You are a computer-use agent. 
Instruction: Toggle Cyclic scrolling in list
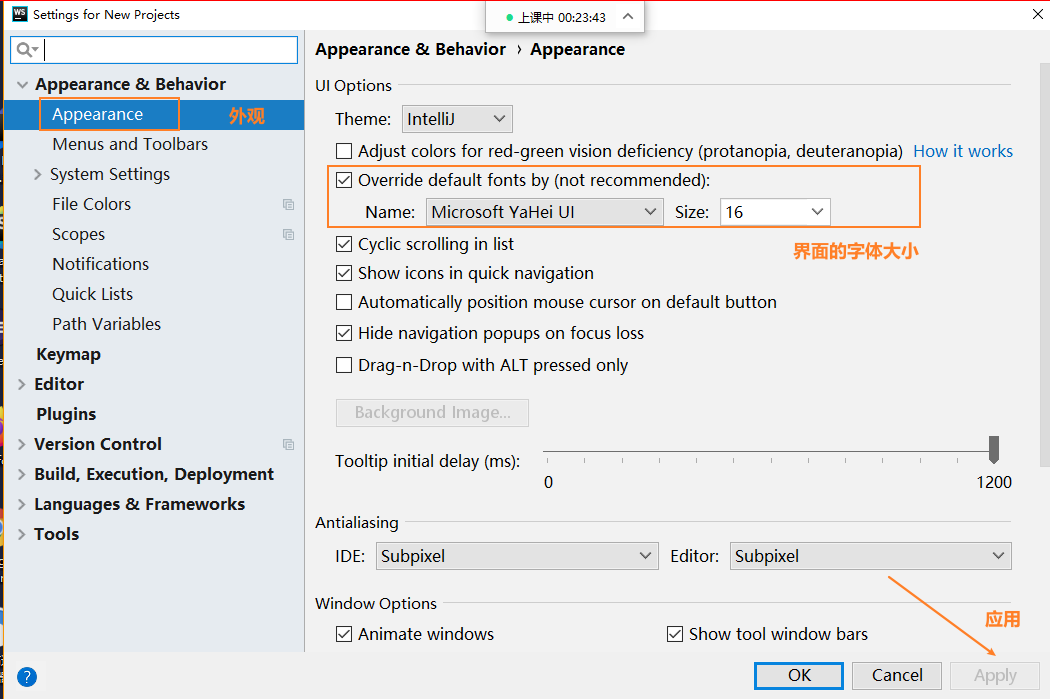click(344, 244)
